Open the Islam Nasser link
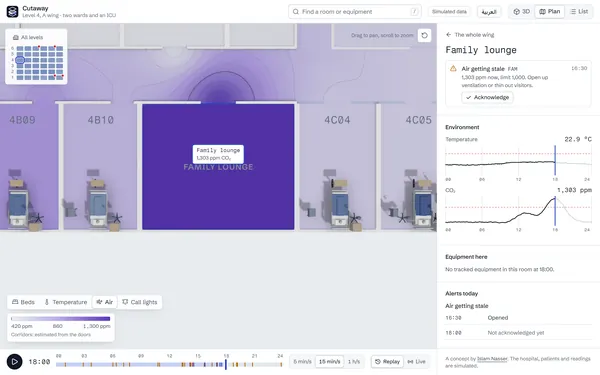 point(492,359)
